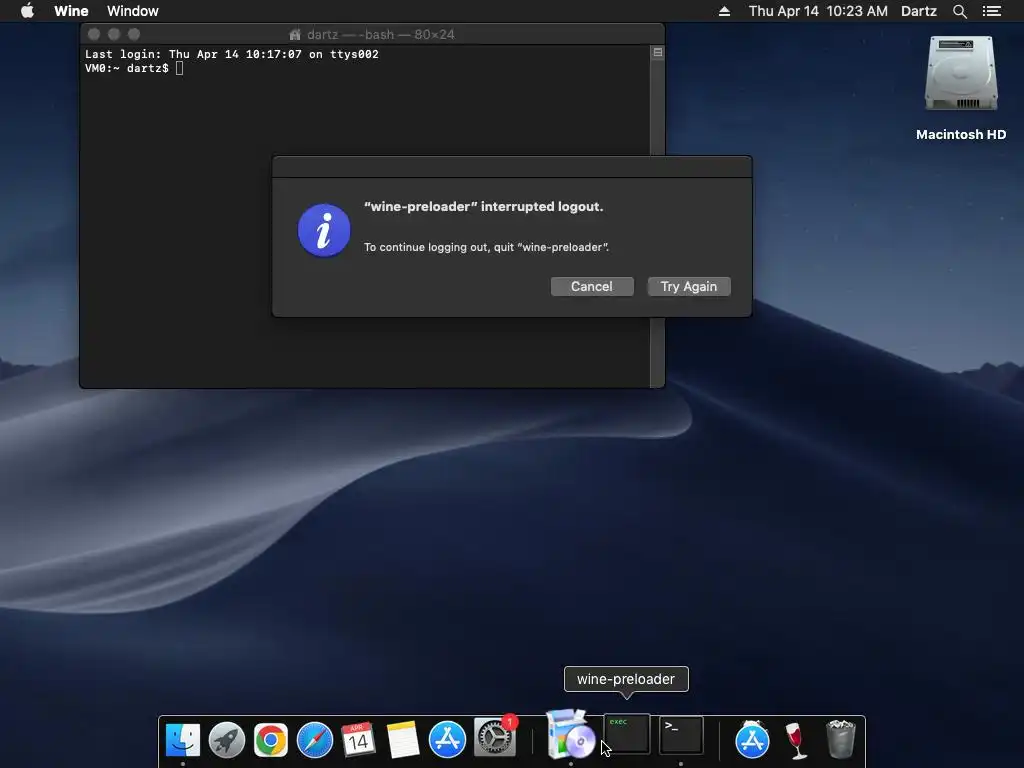
Task: Click "To continue logging out" message text
Action: (486, 247)
